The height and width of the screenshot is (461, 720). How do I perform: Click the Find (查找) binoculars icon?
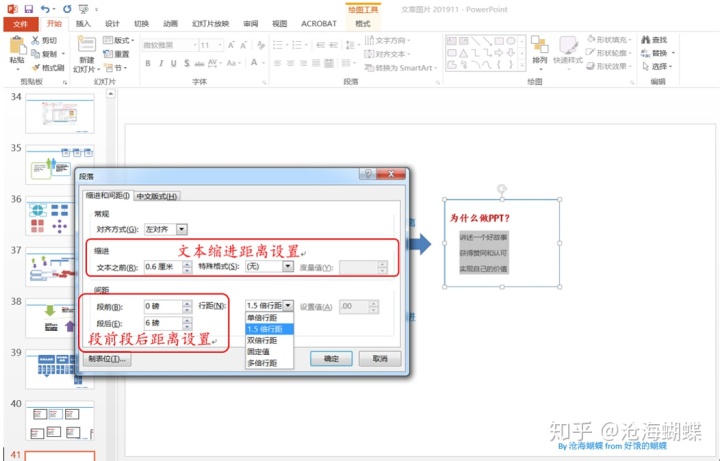point(645,39)
